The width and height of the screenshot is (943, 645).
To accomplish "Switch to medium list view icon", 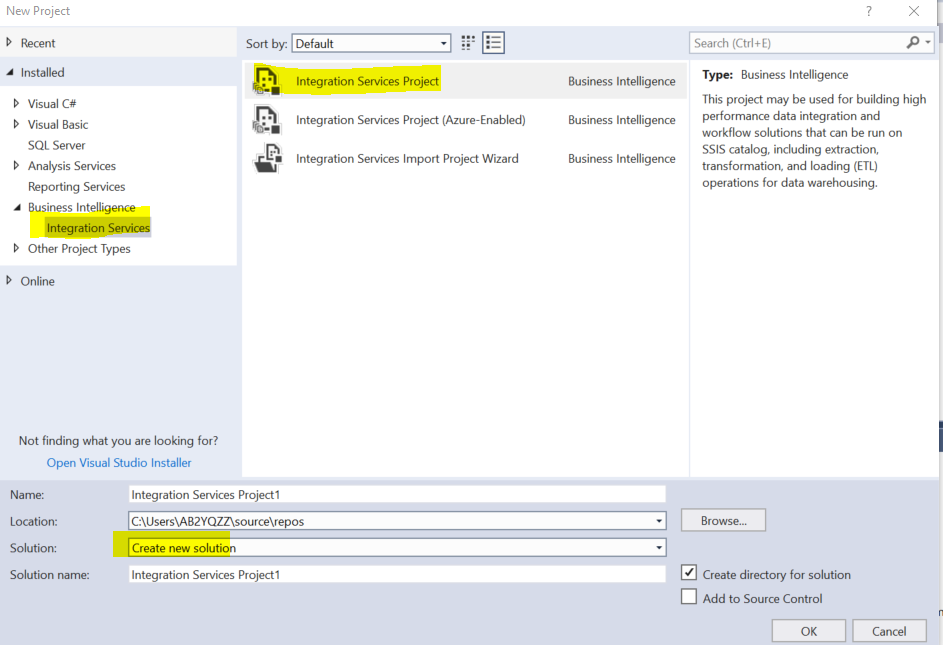I will [x=493, y=43].
